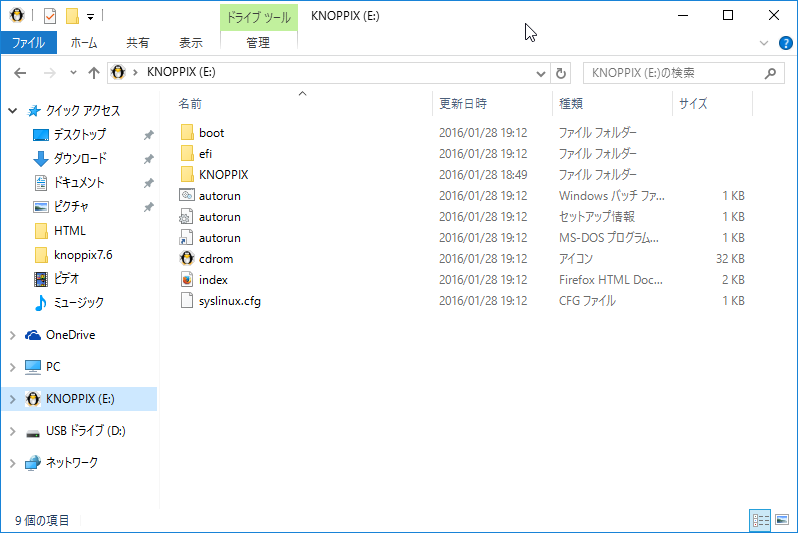Sort by the サイズ column header
Viewport: 798px width, 533px height.
pyautogui.click(x=693, y=104)
